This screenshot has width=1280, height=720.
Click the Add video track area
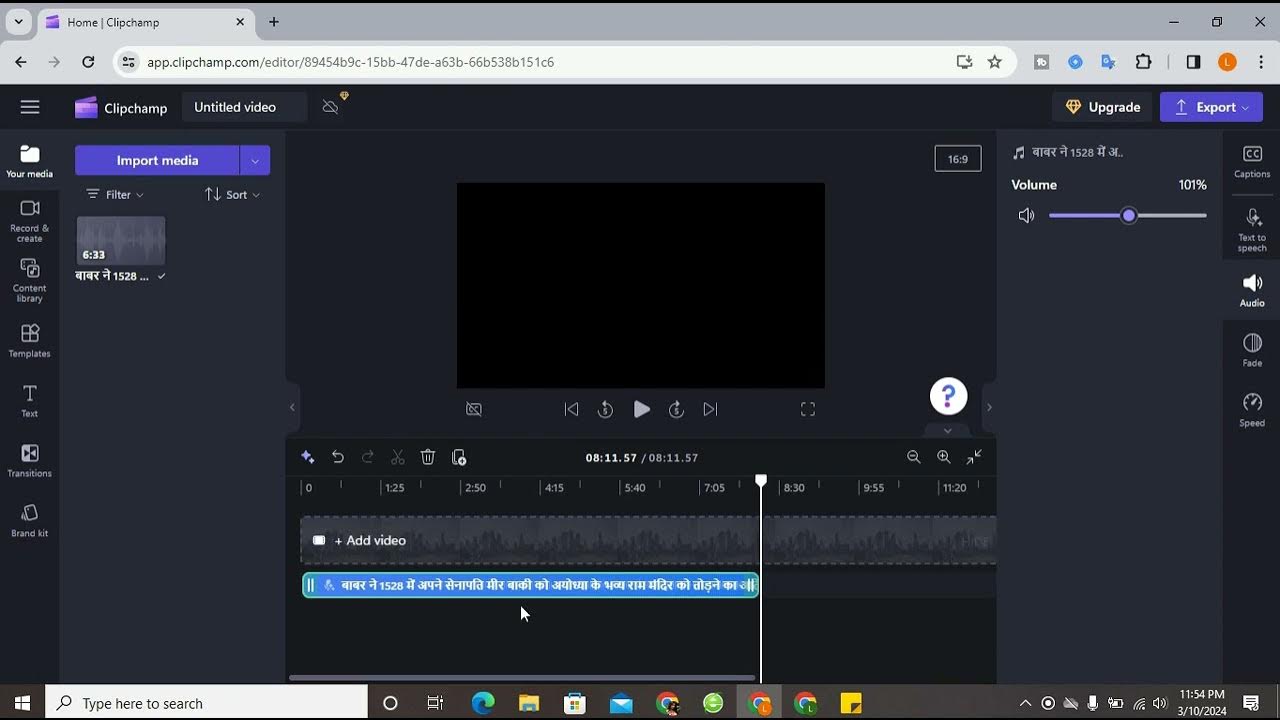point(648,540)
